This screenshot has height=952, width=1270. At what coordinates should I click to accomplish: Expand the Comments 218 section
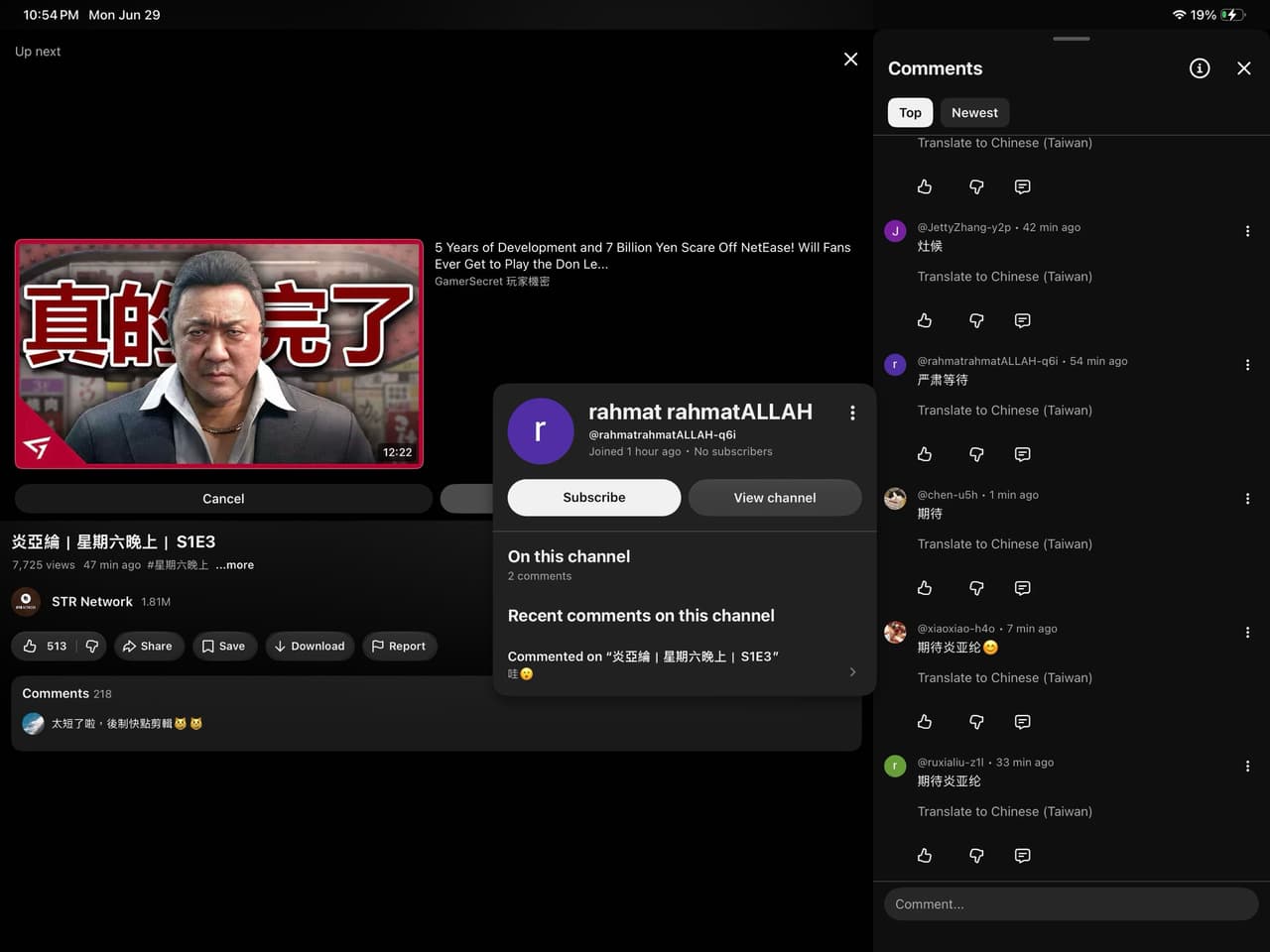(437, 713)
